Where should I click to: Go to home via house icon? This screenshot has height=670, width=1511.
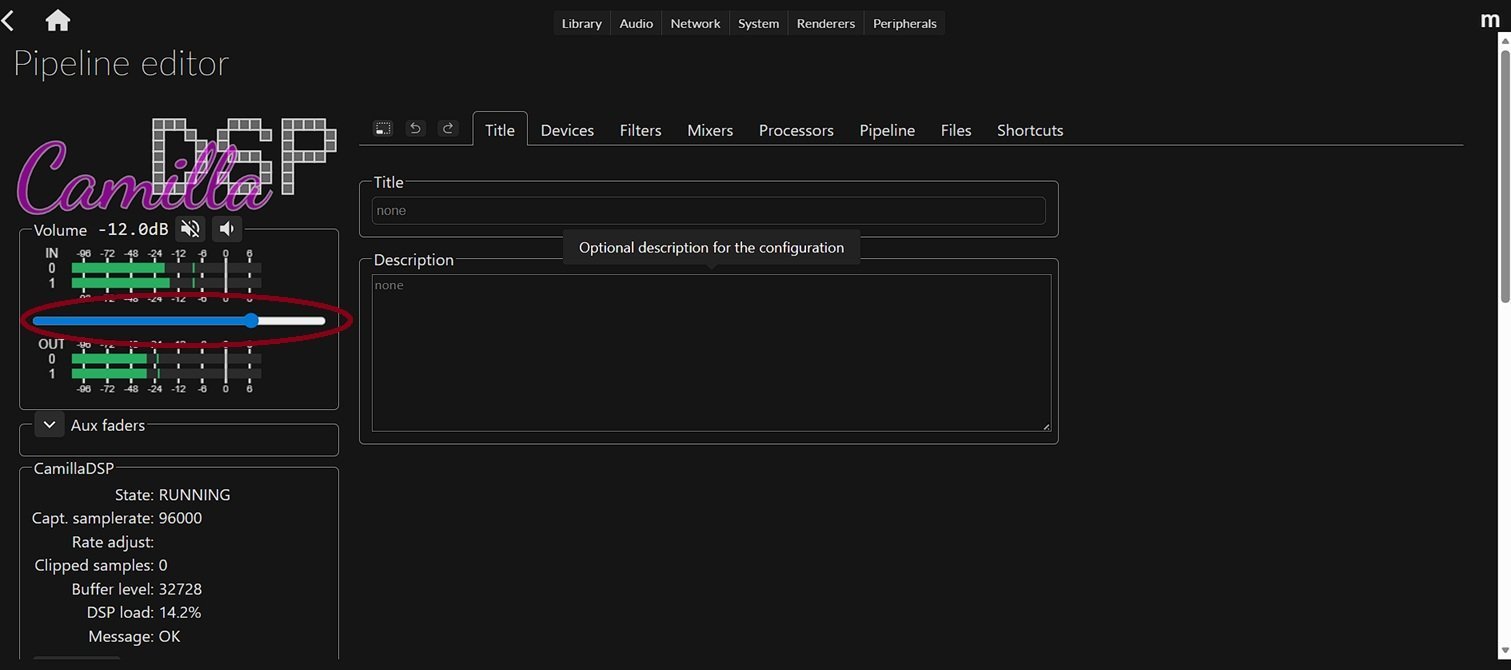click(58, 21)
